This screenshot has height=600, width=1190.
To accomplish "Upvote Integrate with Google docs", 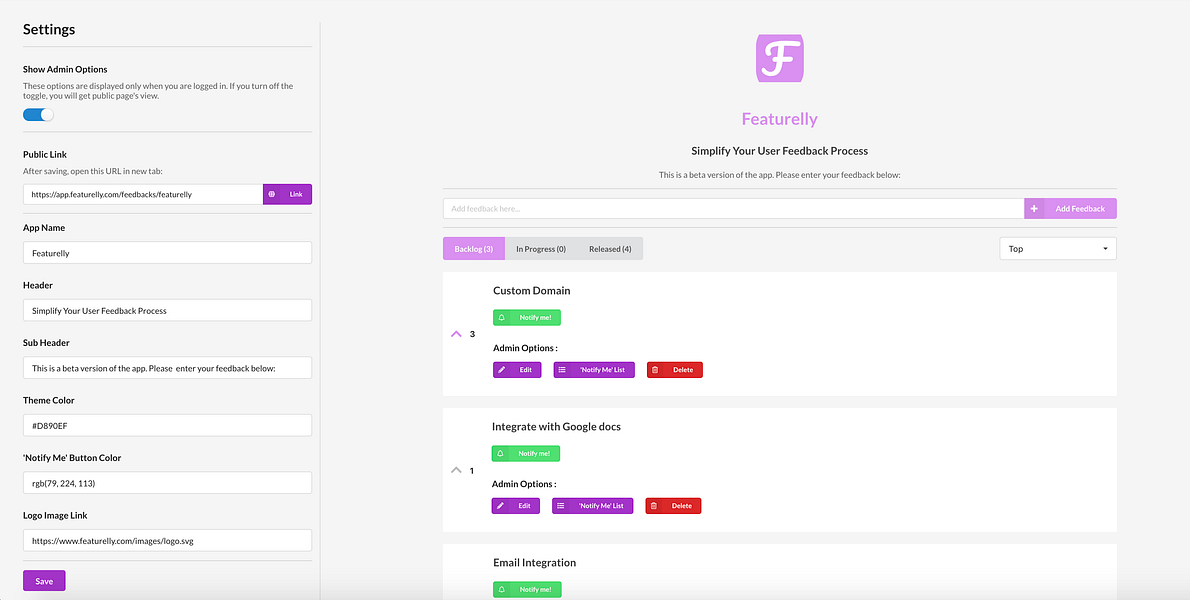I will pos(455,470).
